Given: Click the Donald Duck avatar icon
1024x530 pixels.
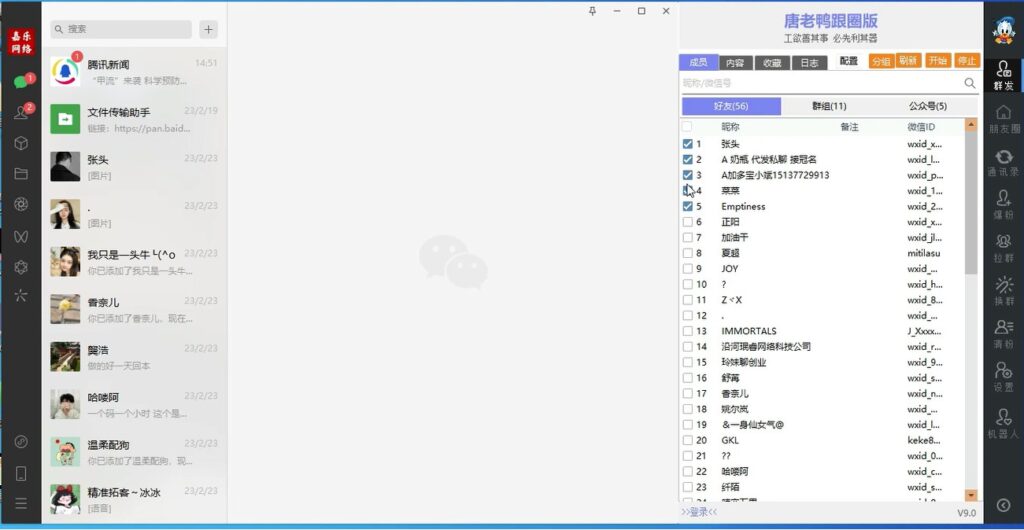Looking at the screenshot, I should (1003, 29).
